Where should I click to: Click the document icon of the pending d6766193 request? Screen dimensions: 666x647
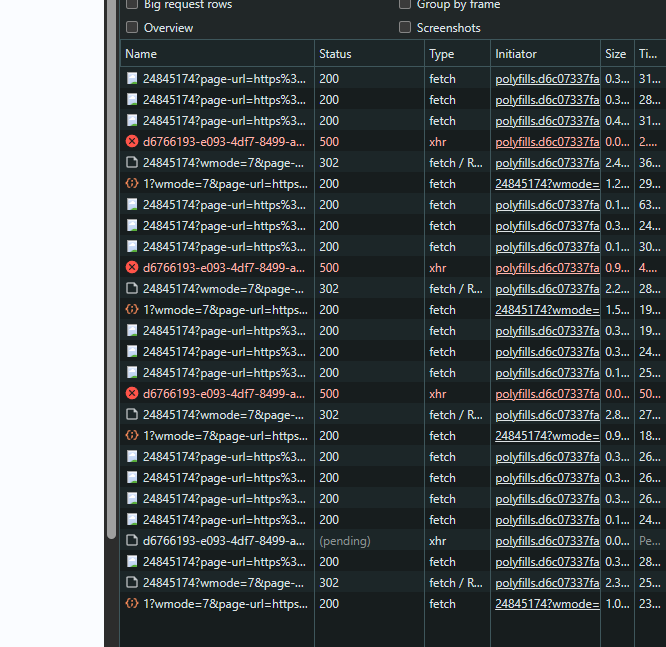coord(132,540)
